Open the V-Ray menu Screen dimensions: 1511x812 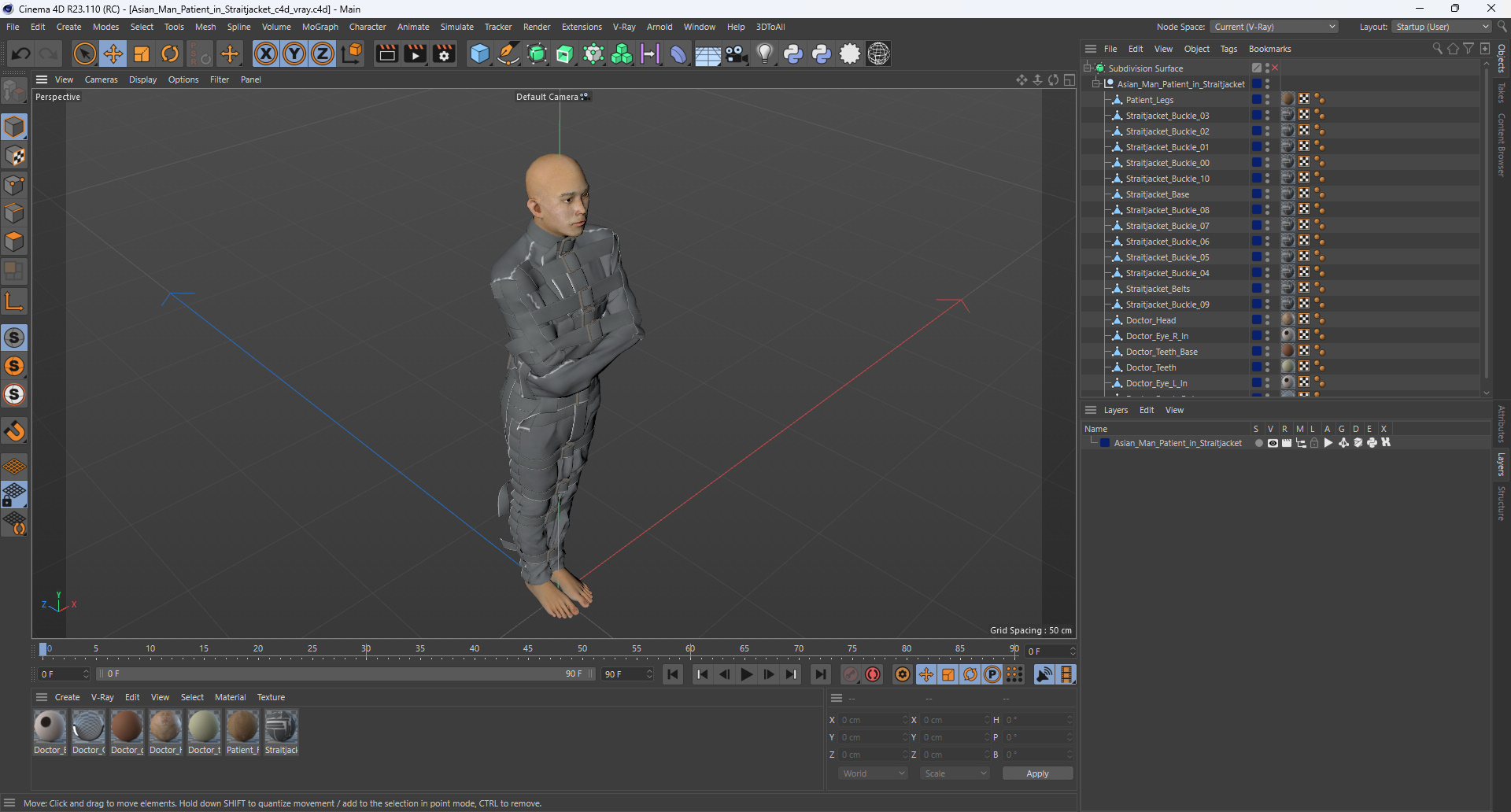click(x=624, y=27)
